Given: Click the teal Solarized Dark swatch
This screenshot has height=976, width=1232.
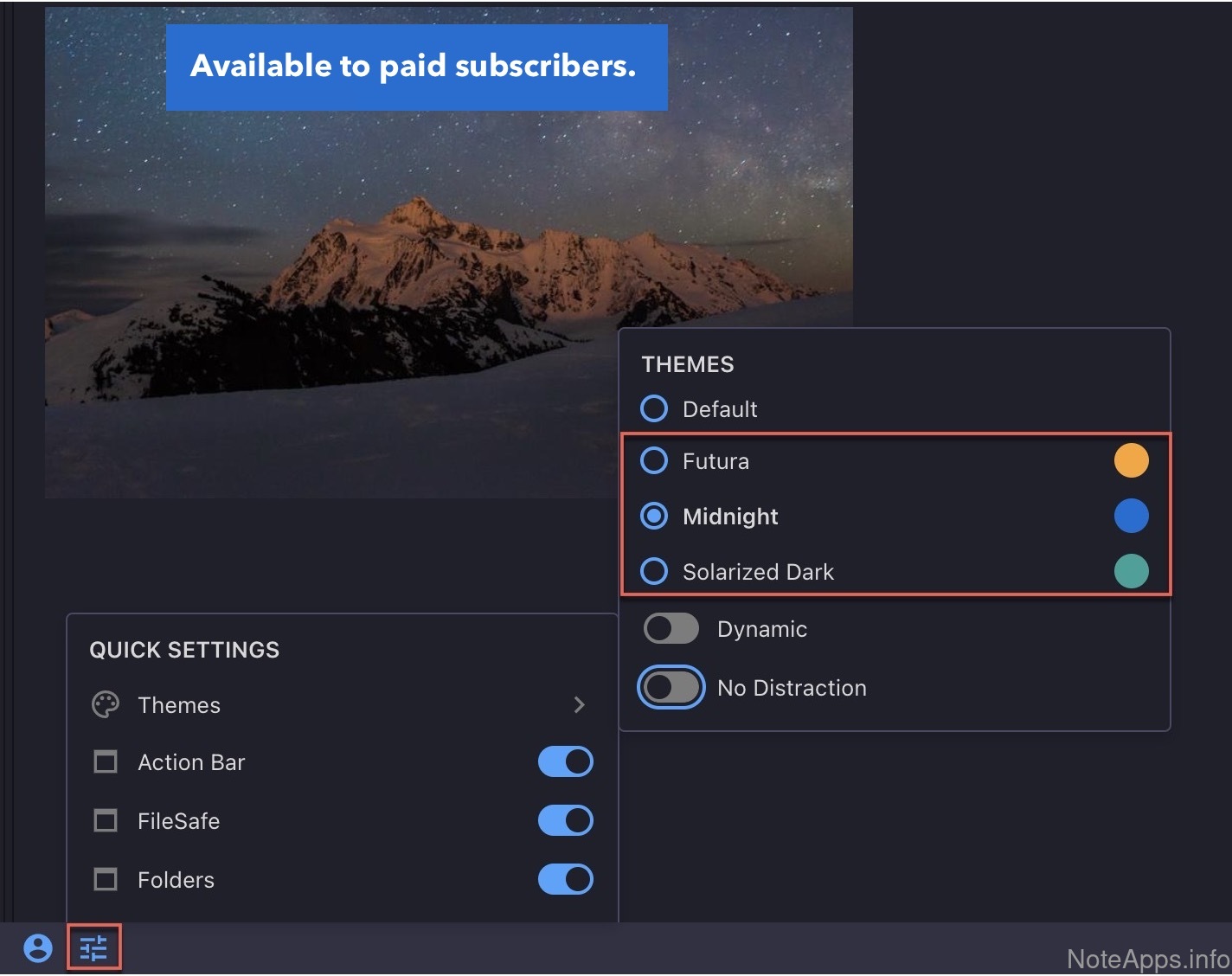Looking at the screenshot, I should (x=1131, y=571).
